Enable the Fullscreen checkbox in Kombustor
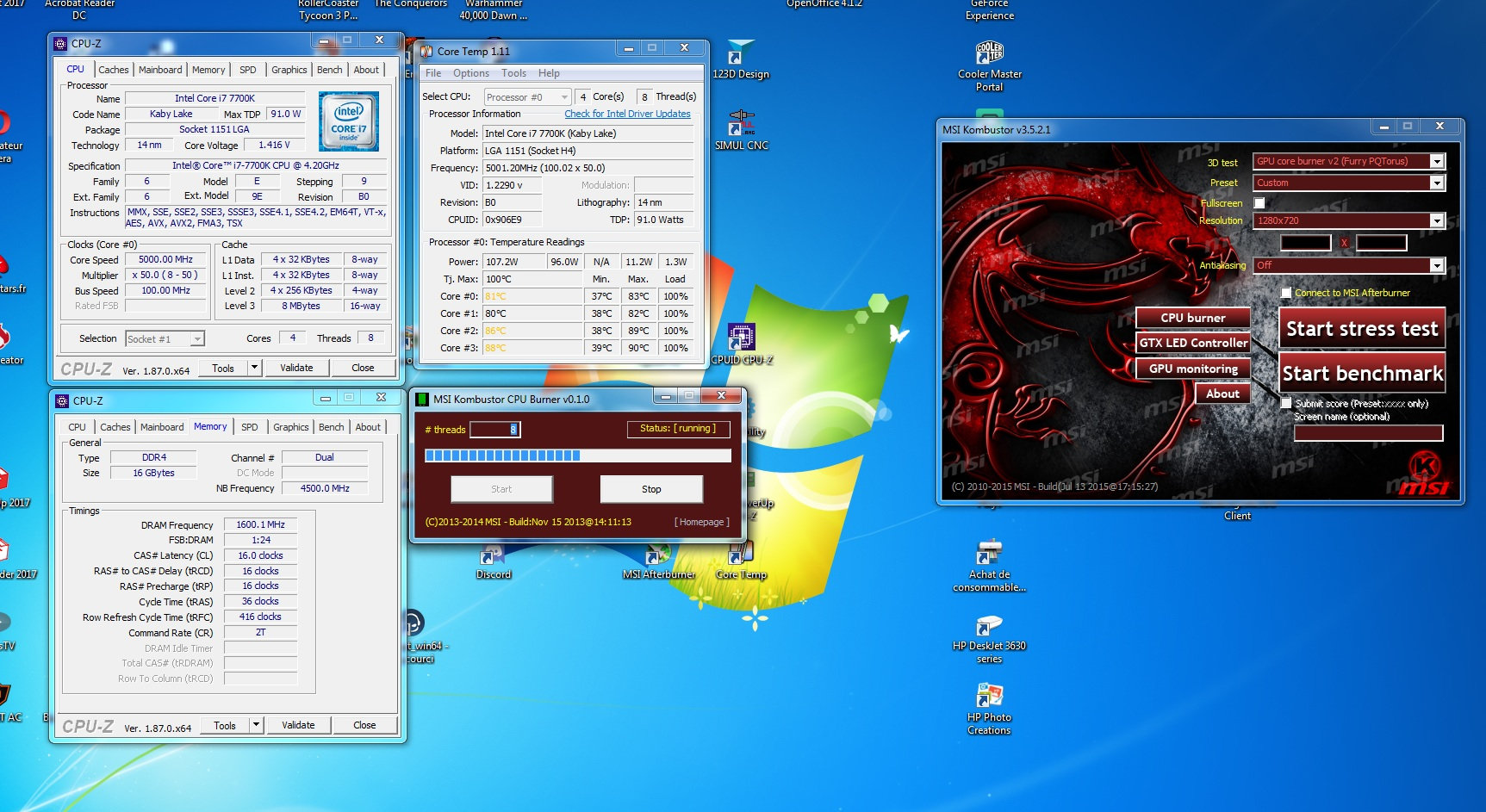Screen dimensions: 1486x812 pos(1259,203)
